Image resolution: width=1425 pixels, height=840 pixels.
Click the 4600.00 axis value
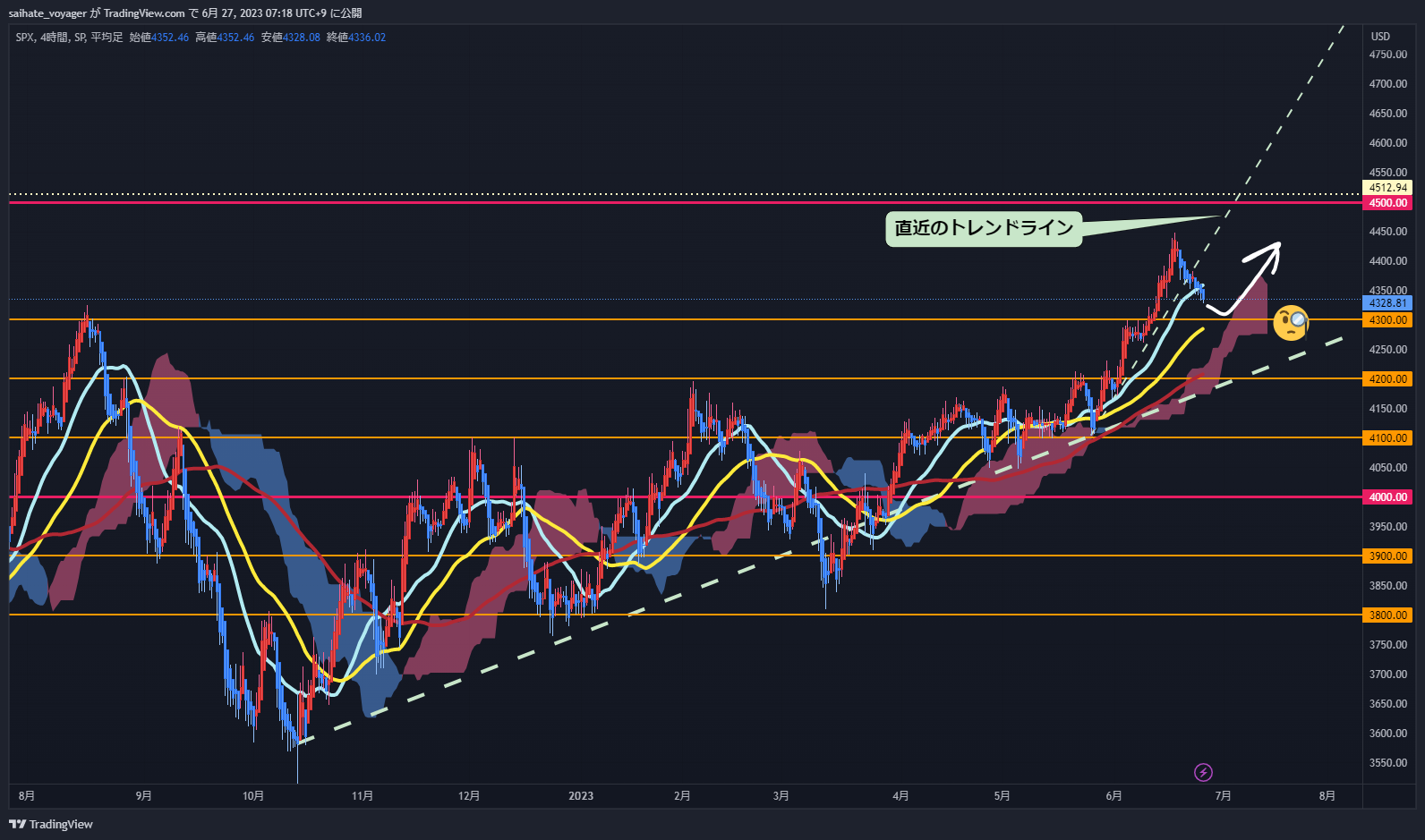(x=1388, y=143)
